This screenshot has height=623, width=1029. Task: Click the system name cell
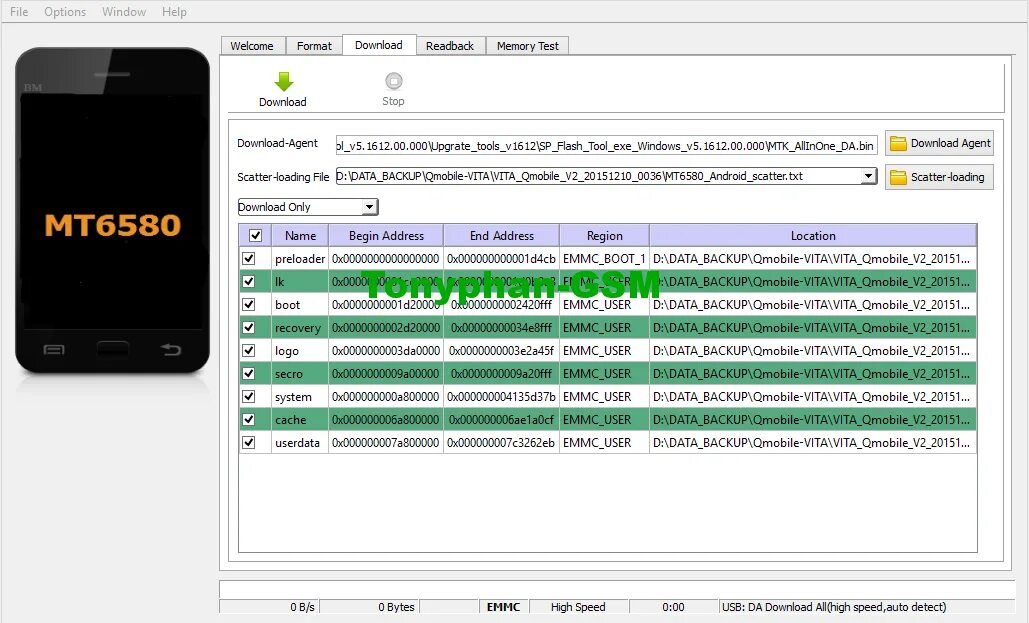pos(300,397)
